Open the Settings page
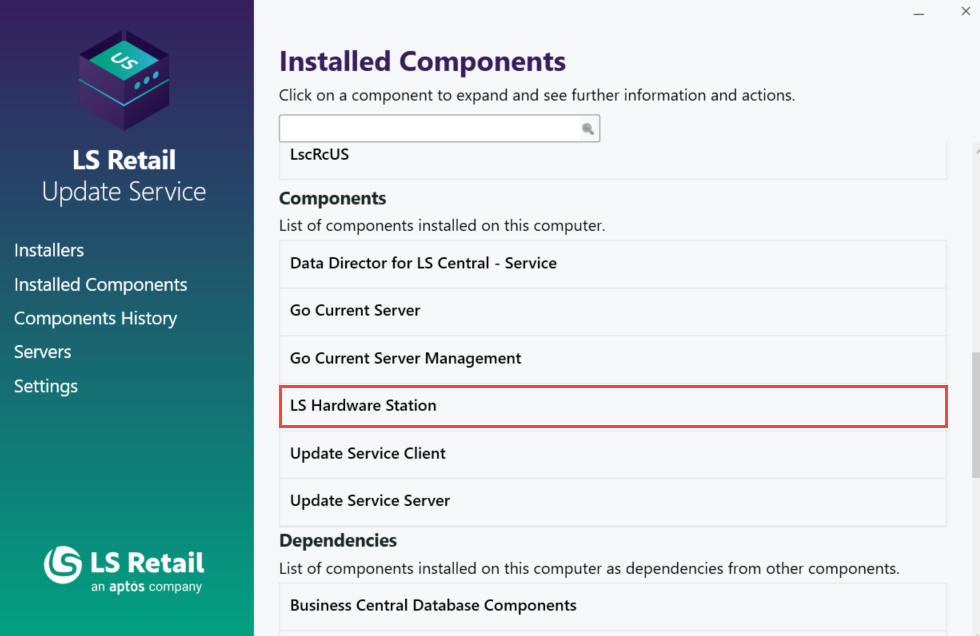The image size is (980, 636). tap(46, 386)
